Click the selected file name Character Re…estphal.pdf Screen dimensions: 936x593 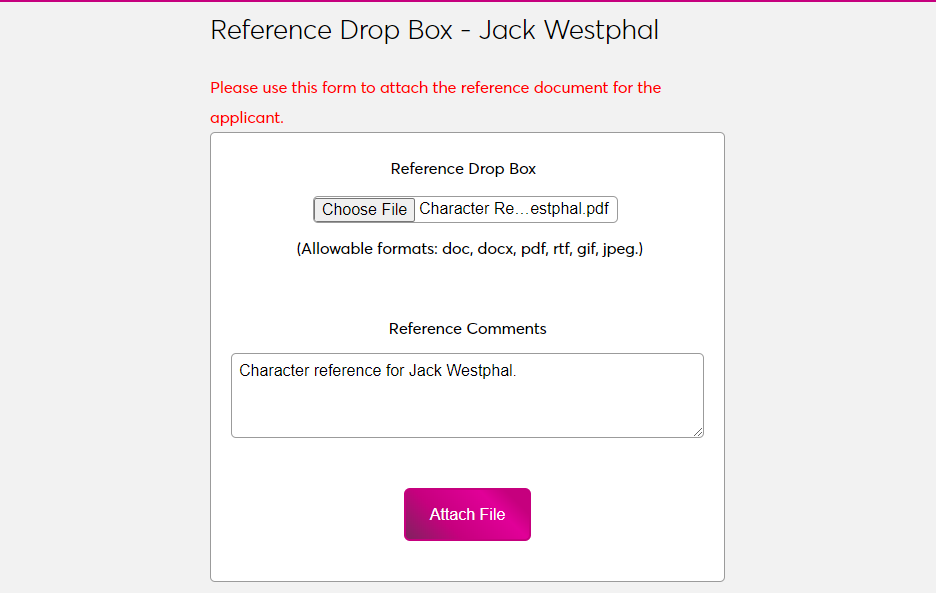click(514, 210)
